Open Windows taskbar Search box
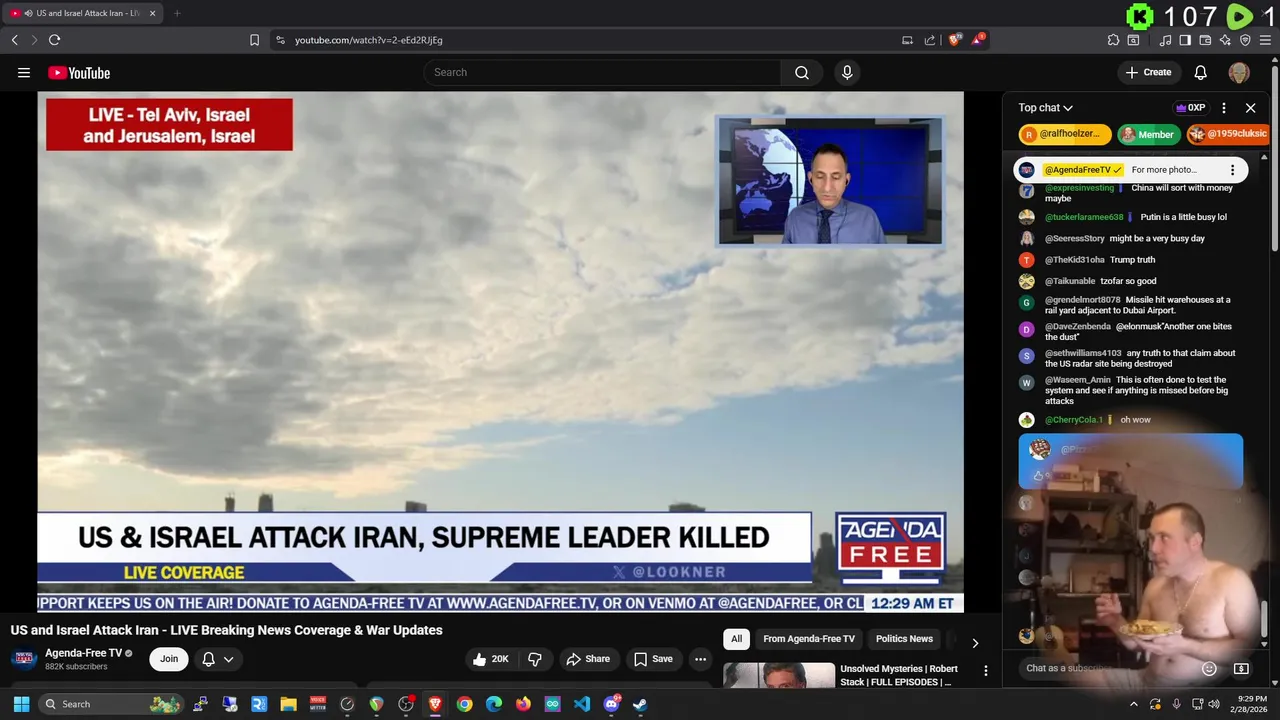Viewport: 1280px width, 720px height. 112,704
